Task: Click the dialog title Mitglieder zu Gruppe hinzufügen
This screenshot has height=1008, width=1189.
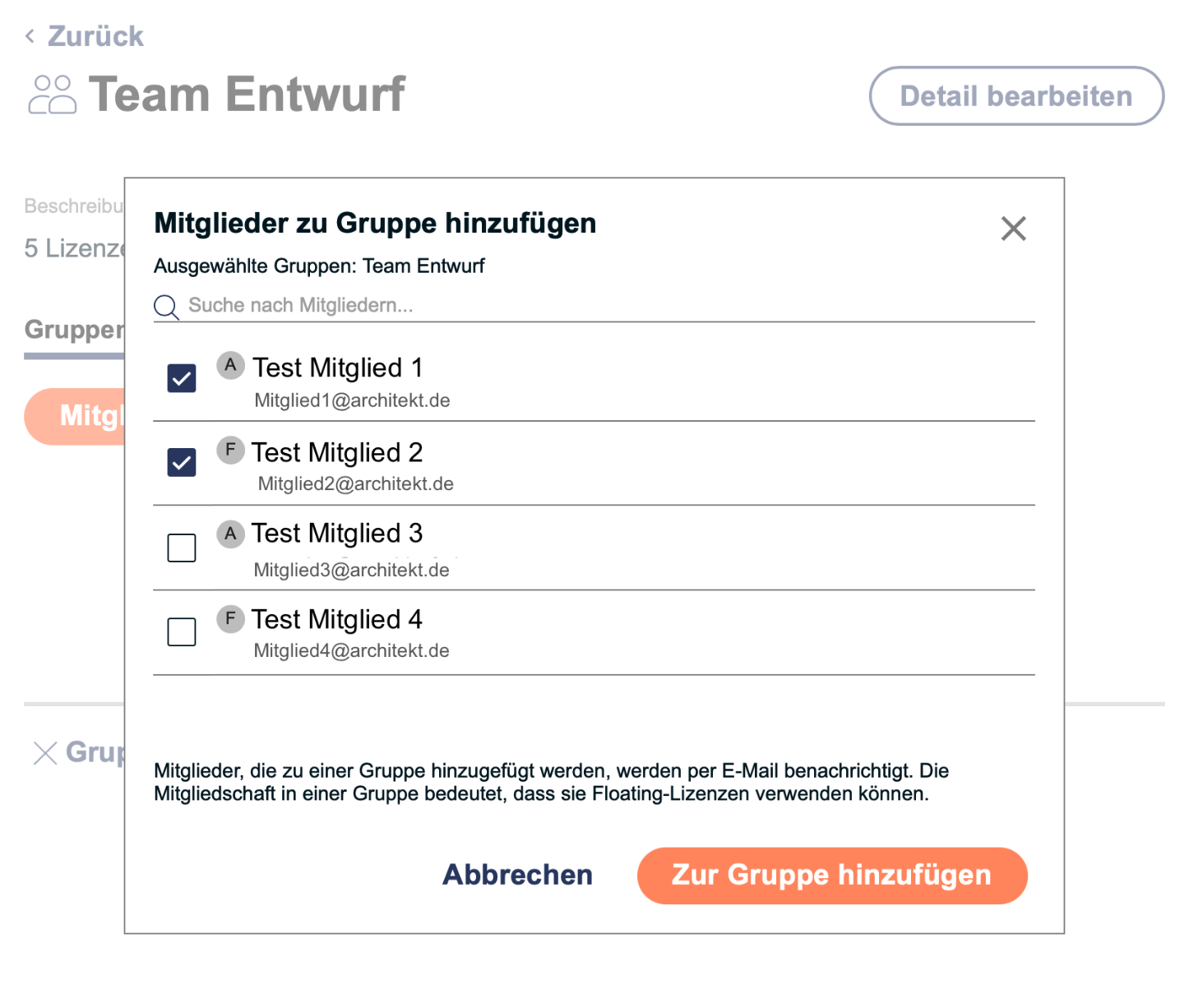Action: 375,223
